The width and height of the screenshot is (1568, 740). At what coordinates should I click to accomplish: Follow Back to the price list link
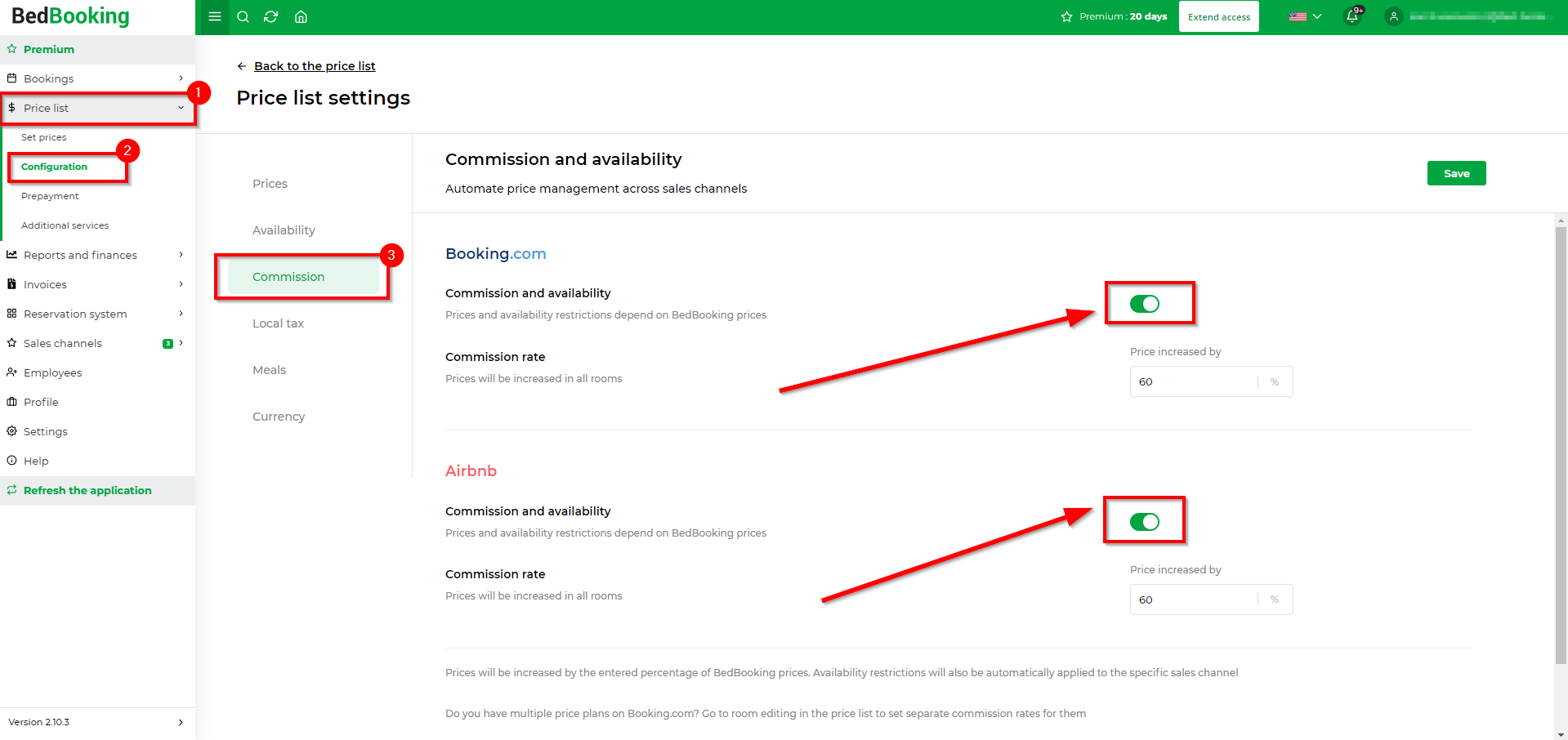[315, 66]
